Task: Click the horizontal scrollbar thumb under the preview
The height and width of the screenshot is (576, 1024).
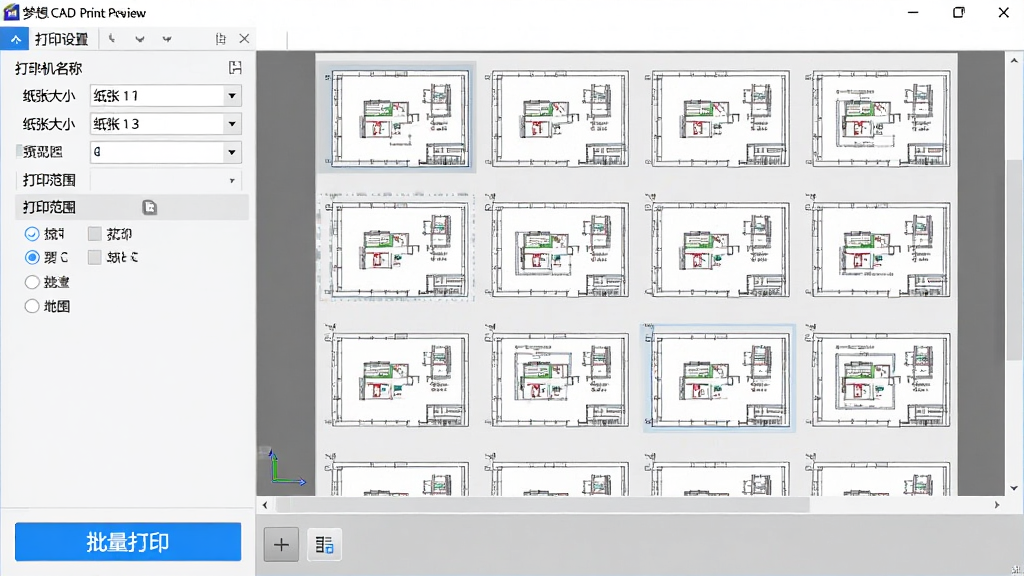Action: (543, 505)
